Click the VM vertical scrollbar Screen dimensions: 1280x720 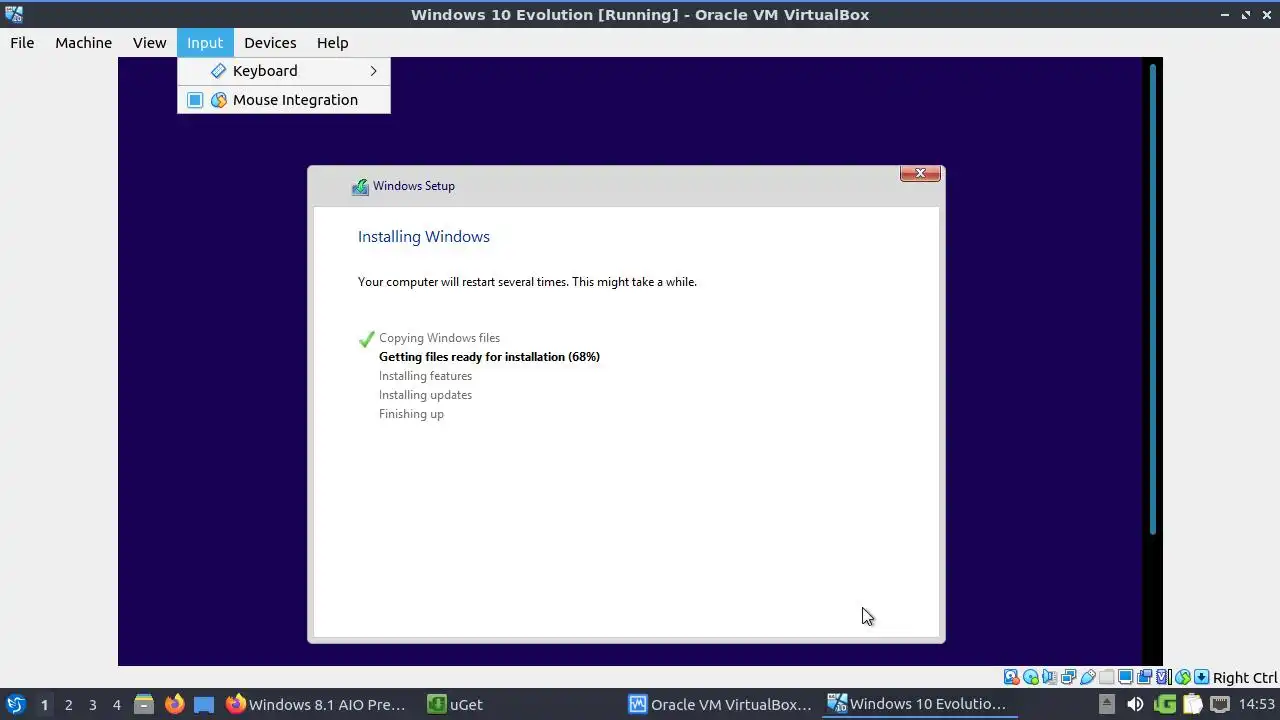[x=1153, y=300]
